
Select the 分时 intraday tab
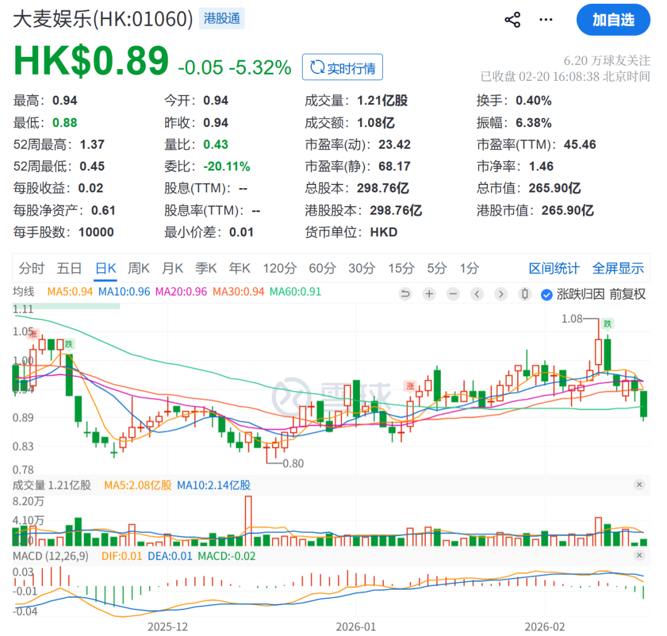[x=31, y=268]
